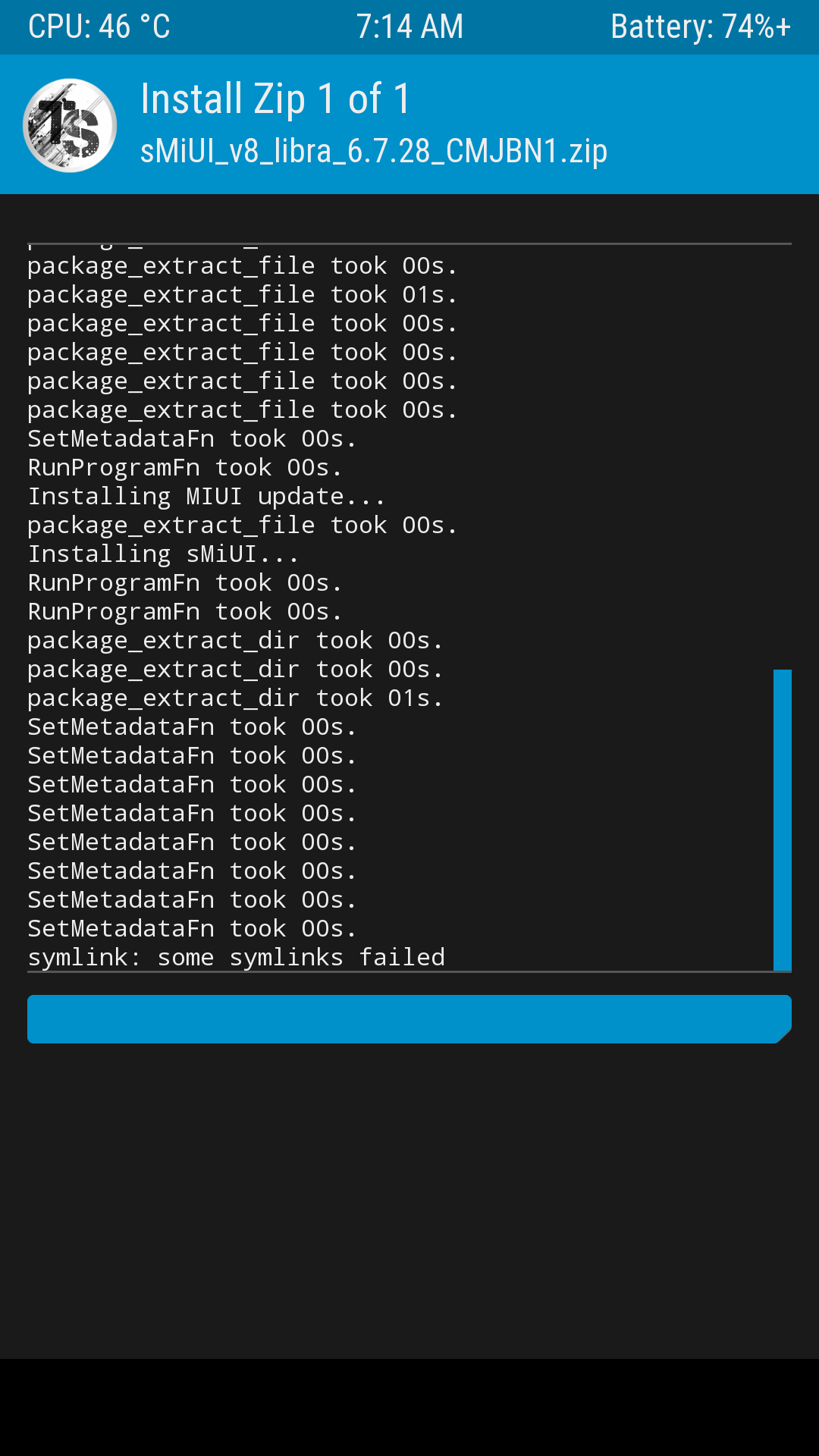The height and width of the screenshot is (1456, 819).
Task: Click the symlink failed log line
Action: [x=237, y=957]
